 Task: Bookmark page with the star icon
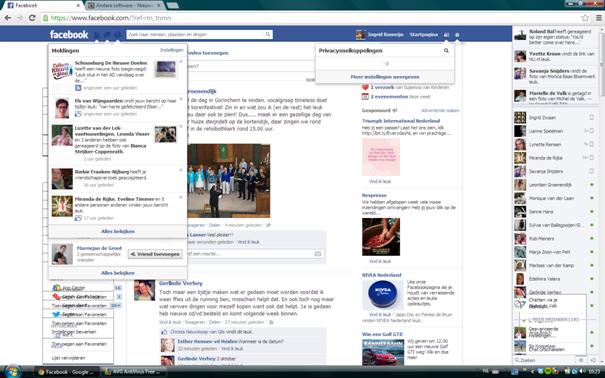[x=585, y=18]
